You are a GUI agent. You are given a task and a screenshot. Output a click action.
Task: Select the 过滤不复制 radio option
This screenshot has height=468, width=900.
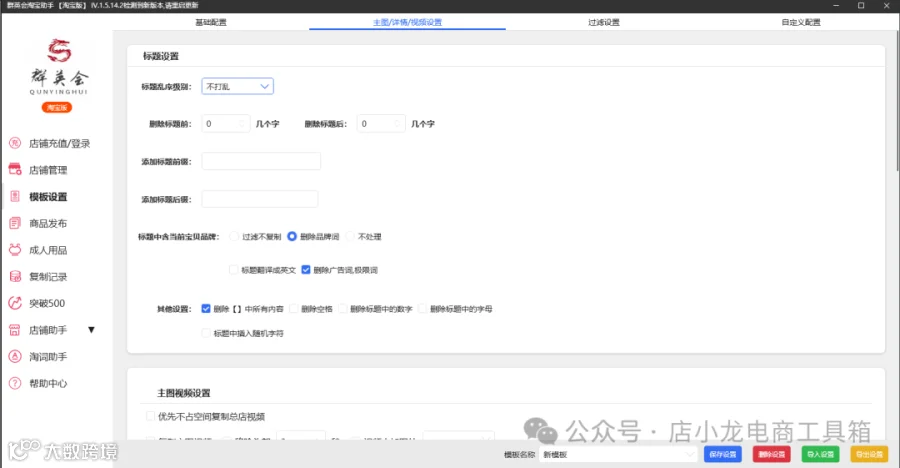pyautogui.click(x=234, y=237)
